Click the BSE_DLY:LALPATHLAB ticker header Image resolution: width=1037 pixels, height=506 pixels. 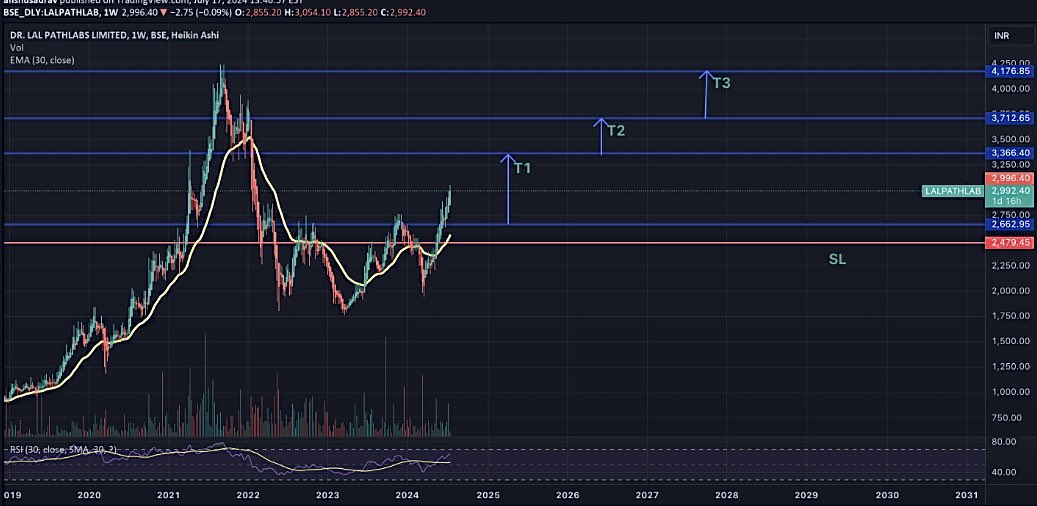click(50, 12)
